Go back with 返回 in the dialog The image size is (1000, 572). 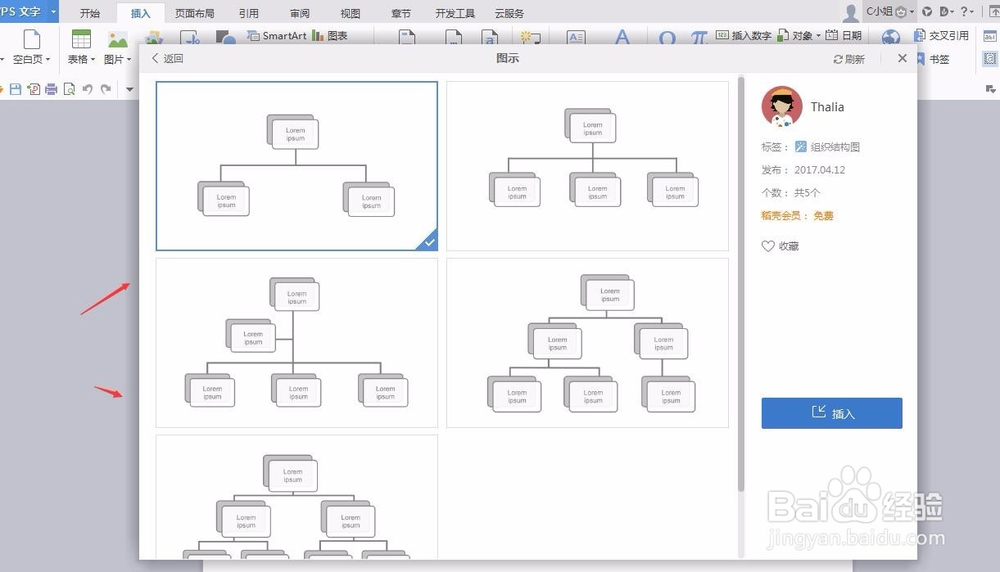pos(167,59)
